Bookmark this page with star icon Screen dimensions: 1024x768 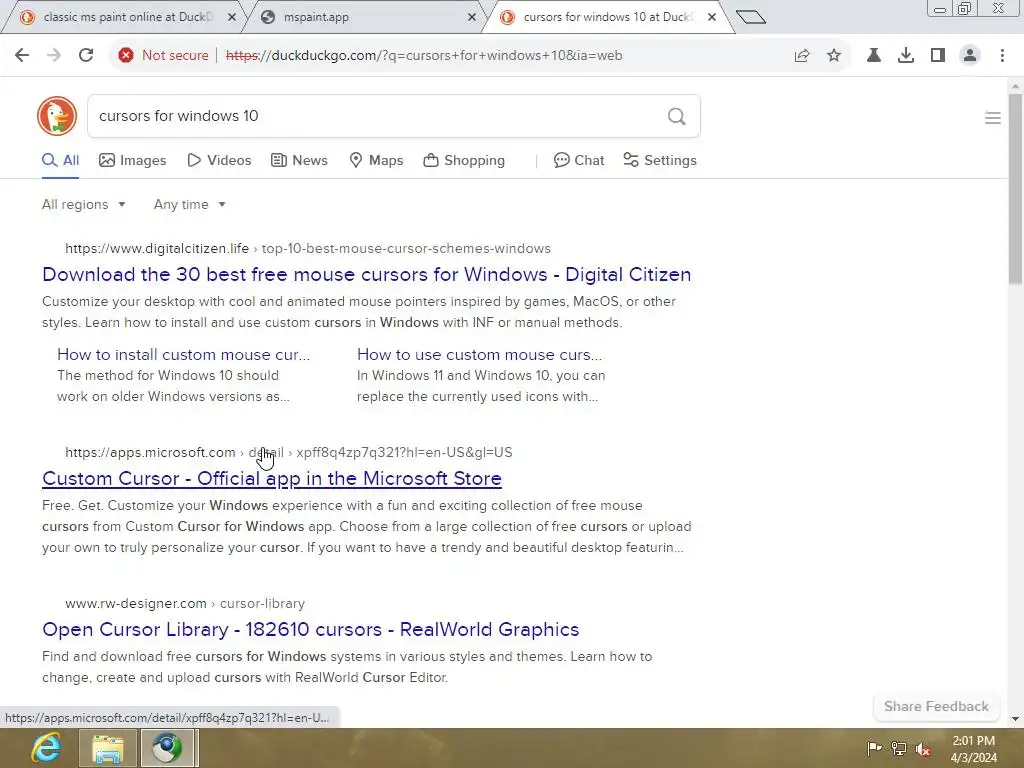pyautogui.click(x=834, y=56)
